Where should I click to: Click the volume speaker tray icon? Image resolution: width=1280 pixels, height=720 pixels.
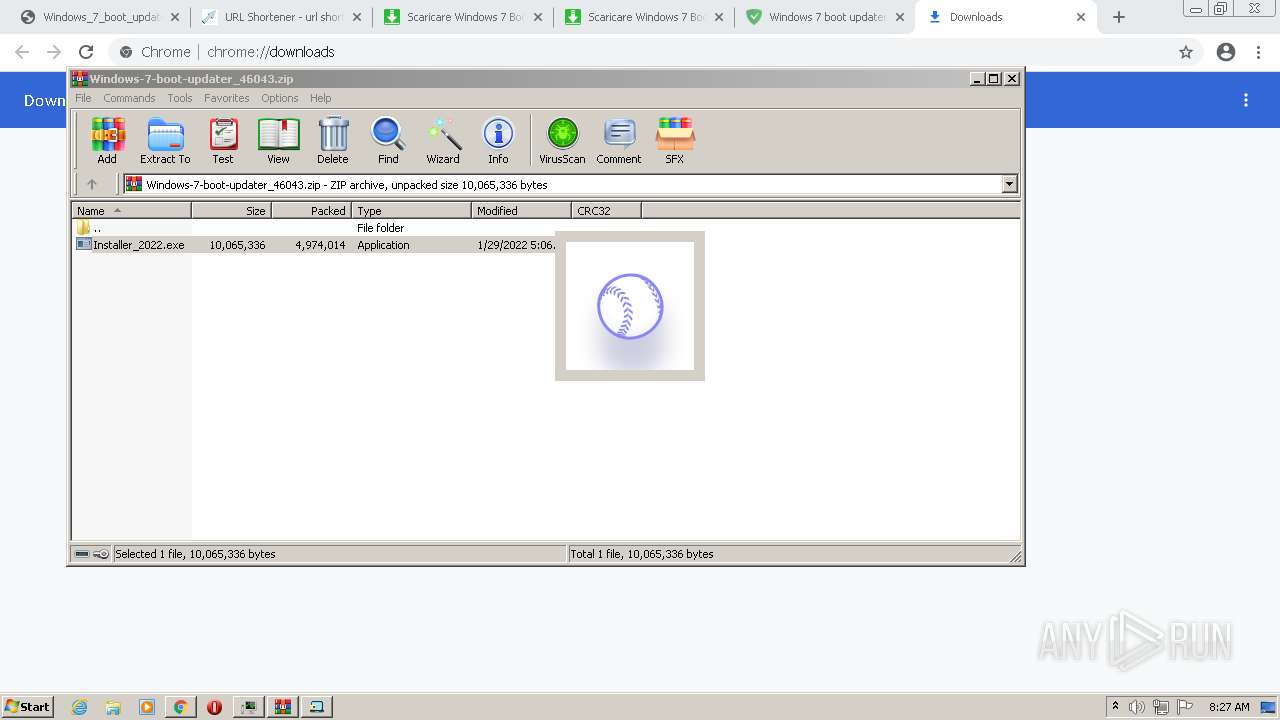pyautogui.click(x=1137, y=707)
